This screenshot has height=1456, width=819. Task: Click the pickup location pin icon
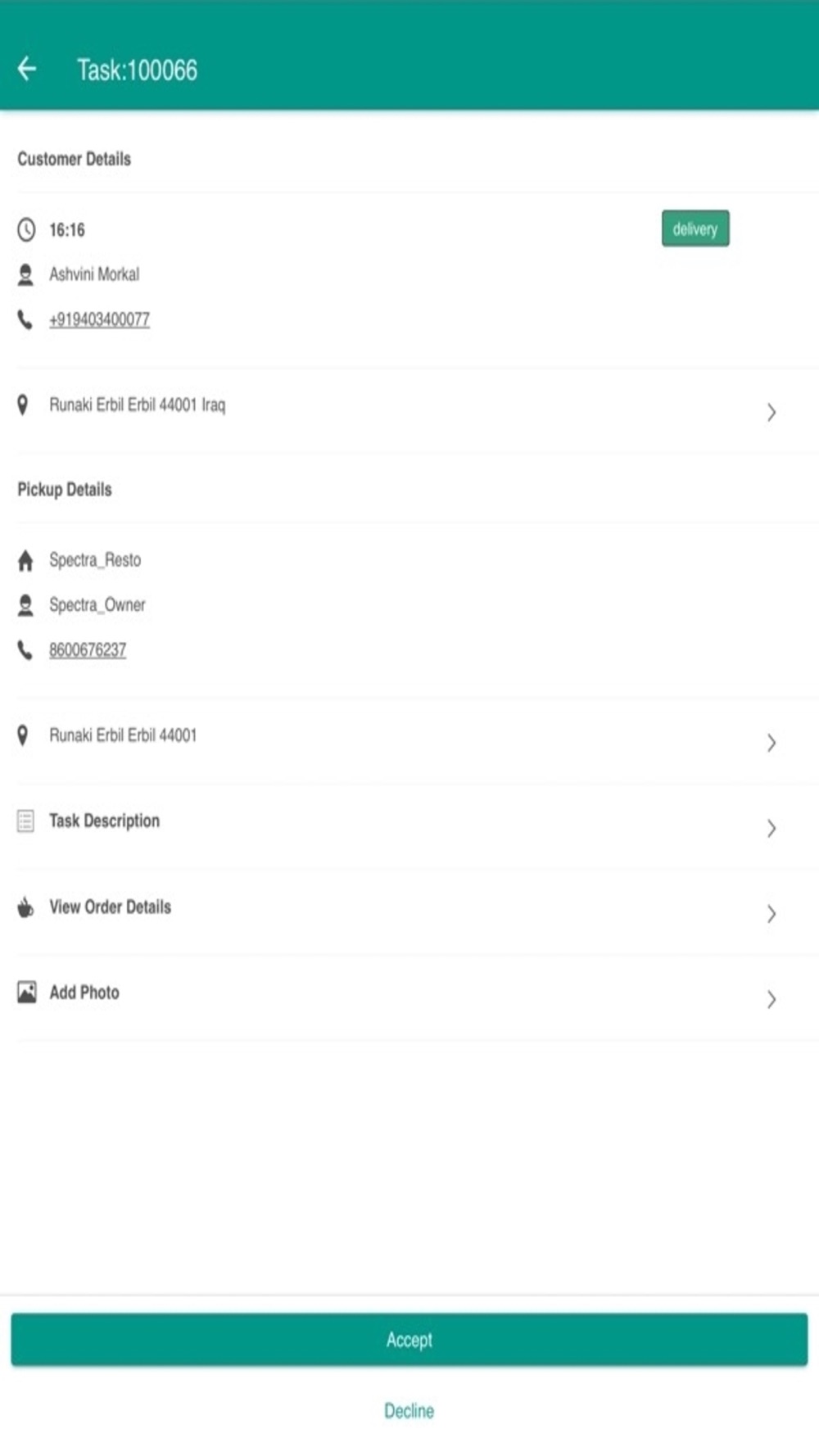tap(23, 735)
